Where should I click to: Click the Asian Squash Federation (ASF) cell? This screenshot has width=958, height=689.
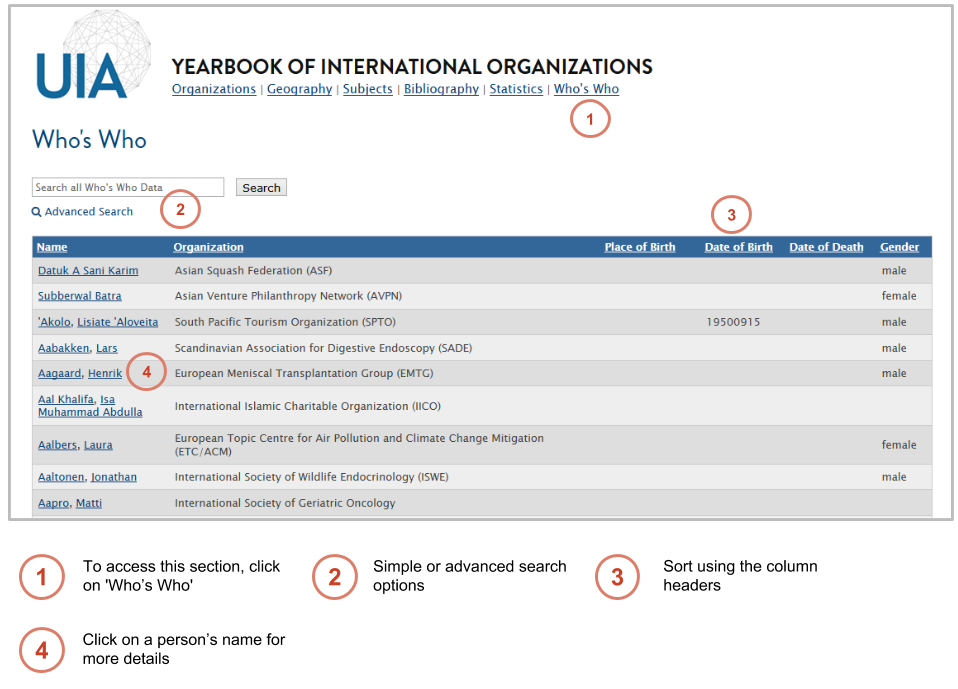(254, 271)
